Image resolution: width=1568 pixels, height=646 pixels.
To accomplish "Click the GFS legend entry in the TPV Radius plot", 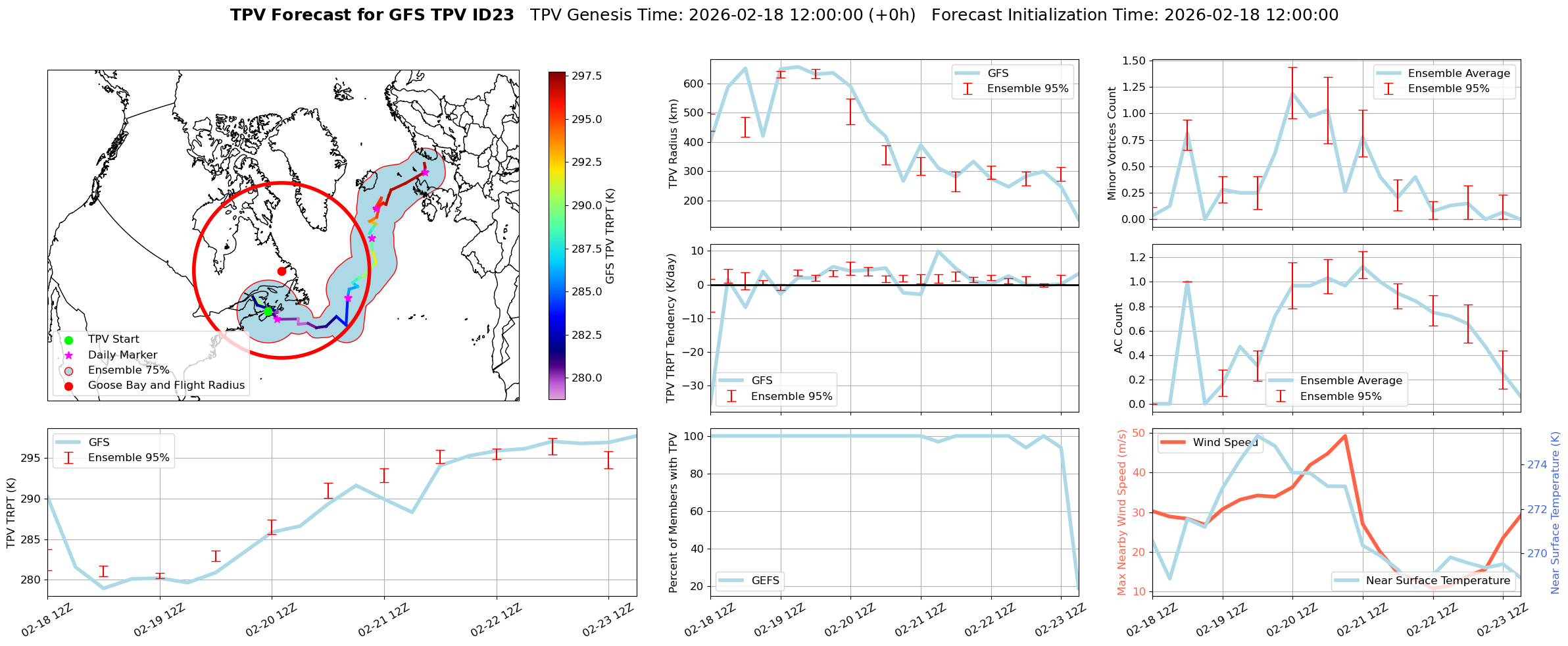I will pos(997,74).
